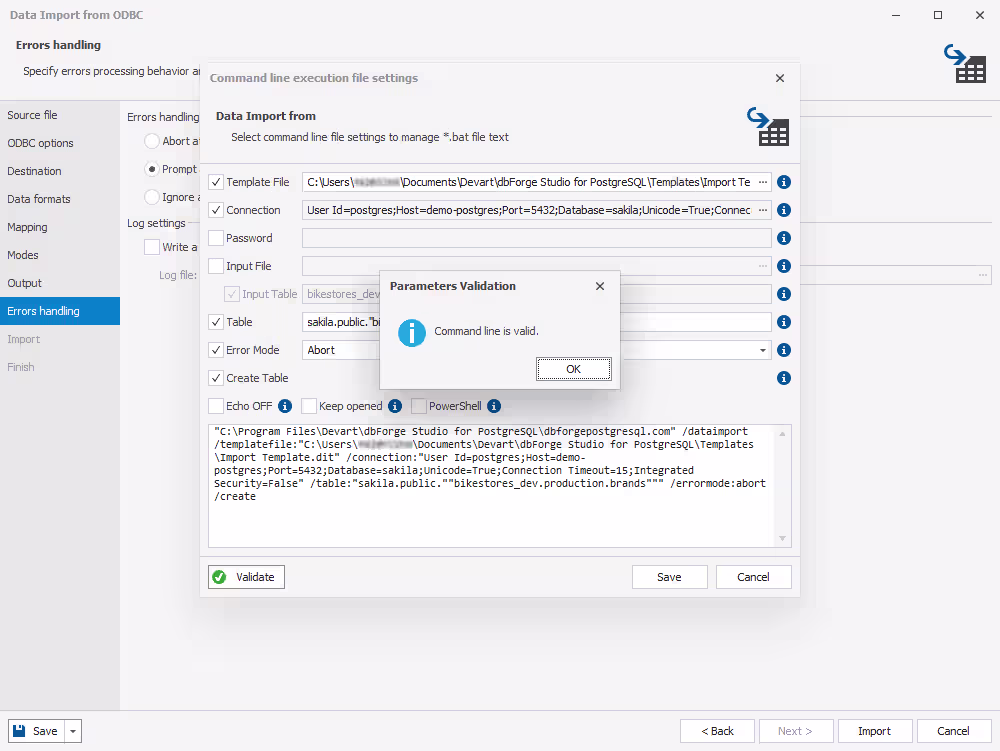Open Connection editor with ellipsis button
This screenshot has width=1000, height=751.
point(763,210)
